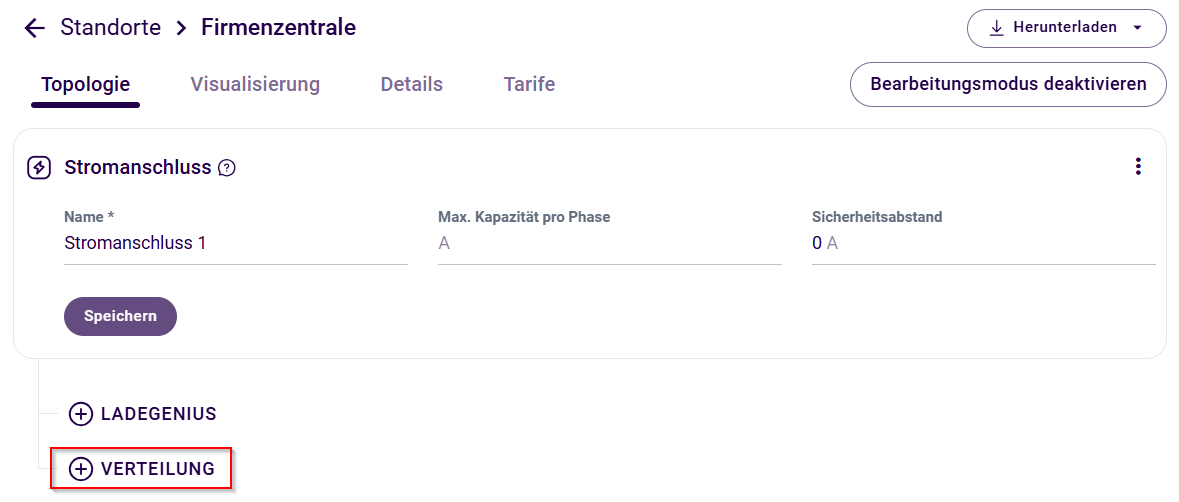Edit the Sicherheitsabstand field

tap(983, 243)
